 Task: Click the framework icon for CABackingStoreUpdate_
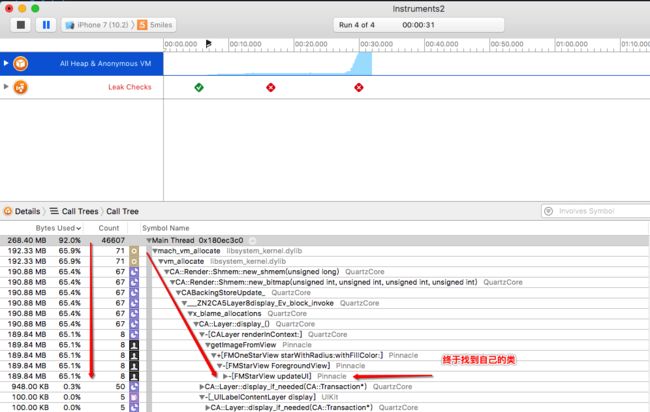[x=134, y=293]
